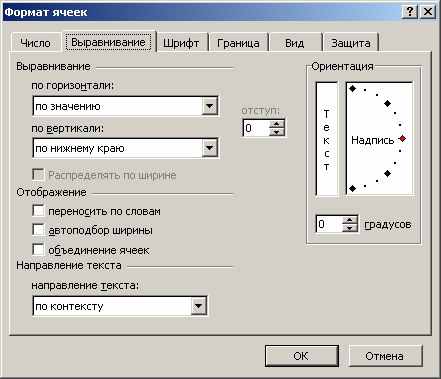Switch to the Шрифт tab
Image resolution: width=441 pixels, height=379 pixels.
pyautogui.click(x=181, y=43)
